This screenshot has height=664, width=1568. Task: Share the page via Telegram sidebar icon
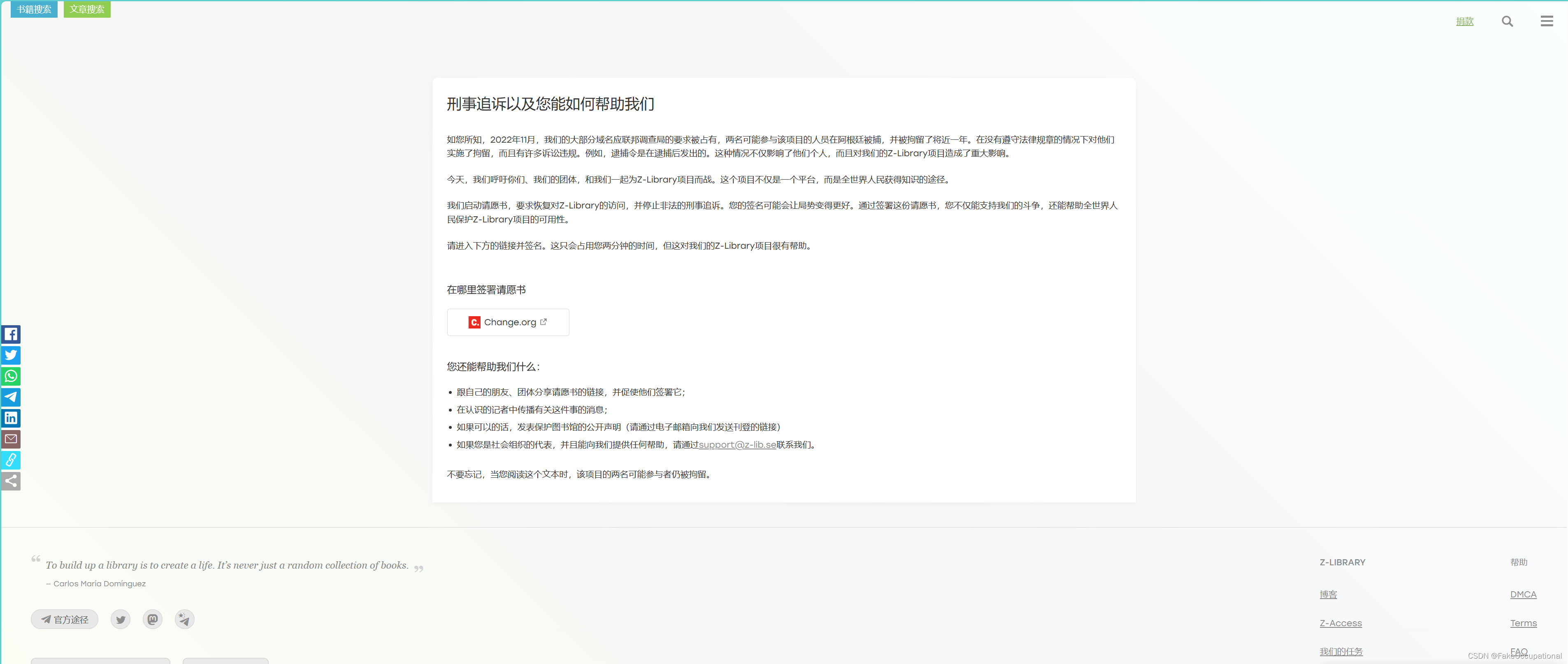10,397
